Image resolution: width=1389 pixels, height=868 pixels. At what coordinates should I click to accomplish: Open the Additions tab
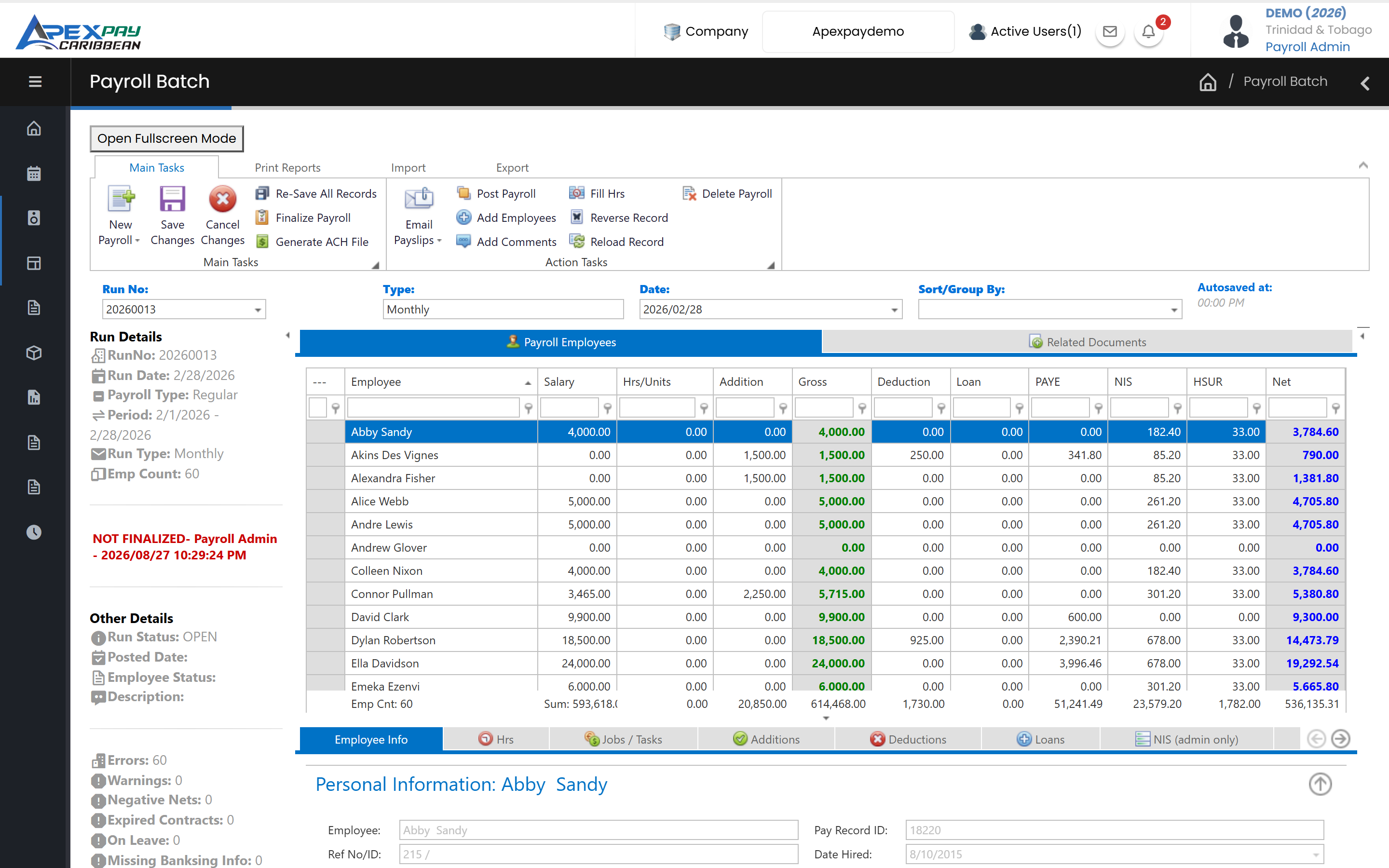766,739
